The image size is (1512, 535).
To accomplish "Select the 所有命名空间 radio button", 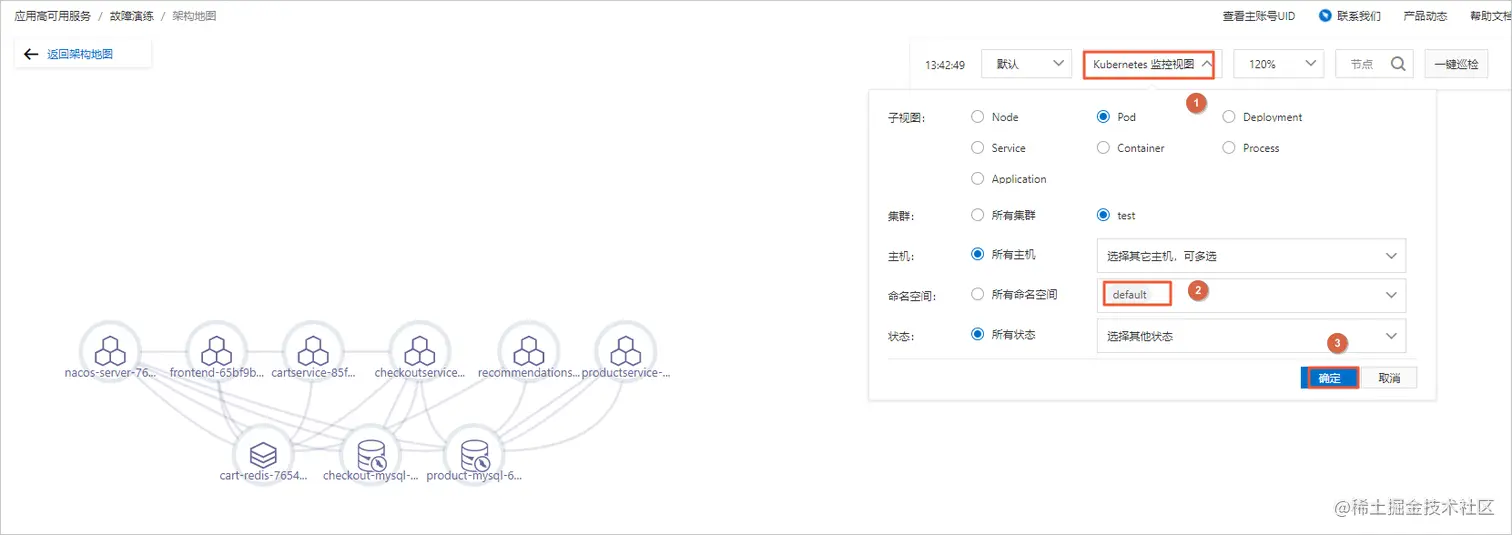I will click(x=978, y=294).
